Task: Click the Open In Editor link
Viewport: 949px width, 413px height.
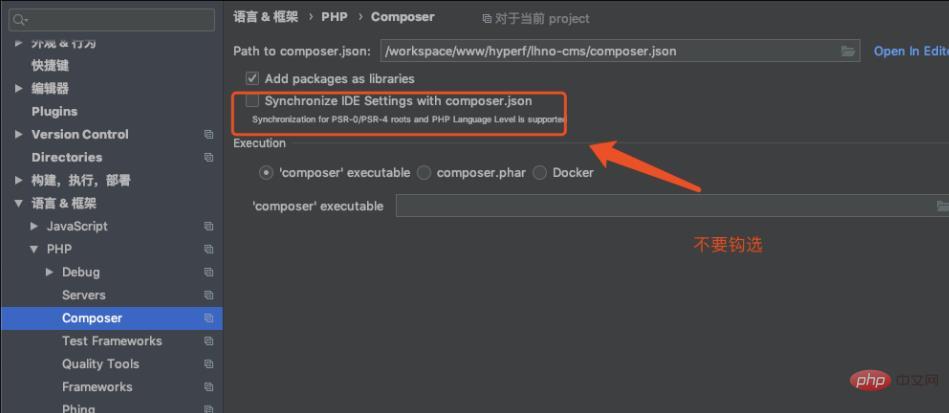Action: [x=910, y=51]
